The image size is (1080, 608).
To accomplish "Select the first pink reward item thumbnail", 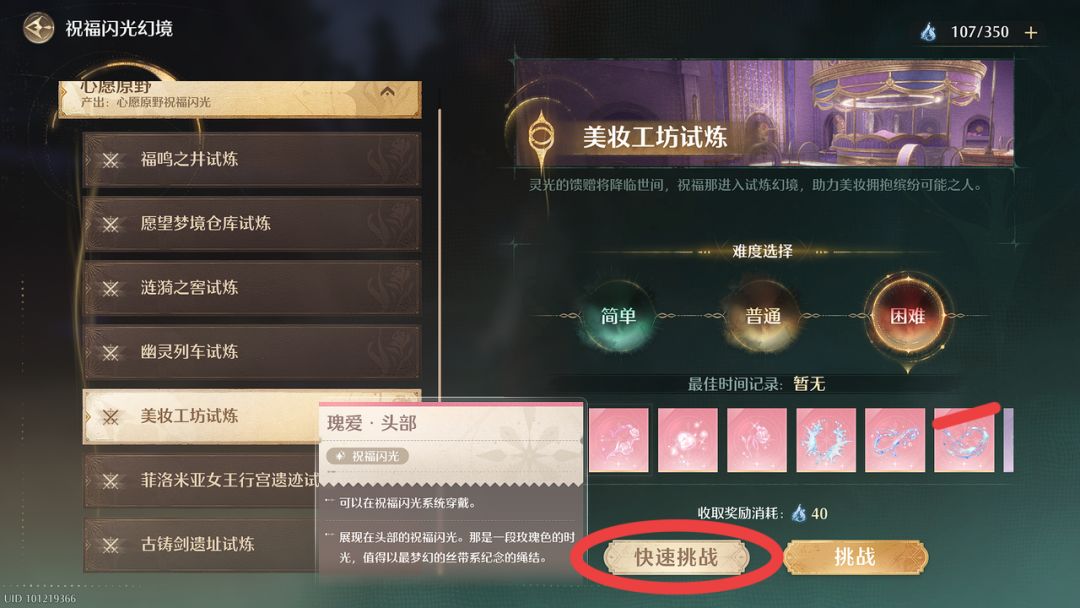I will pos(619,440).
